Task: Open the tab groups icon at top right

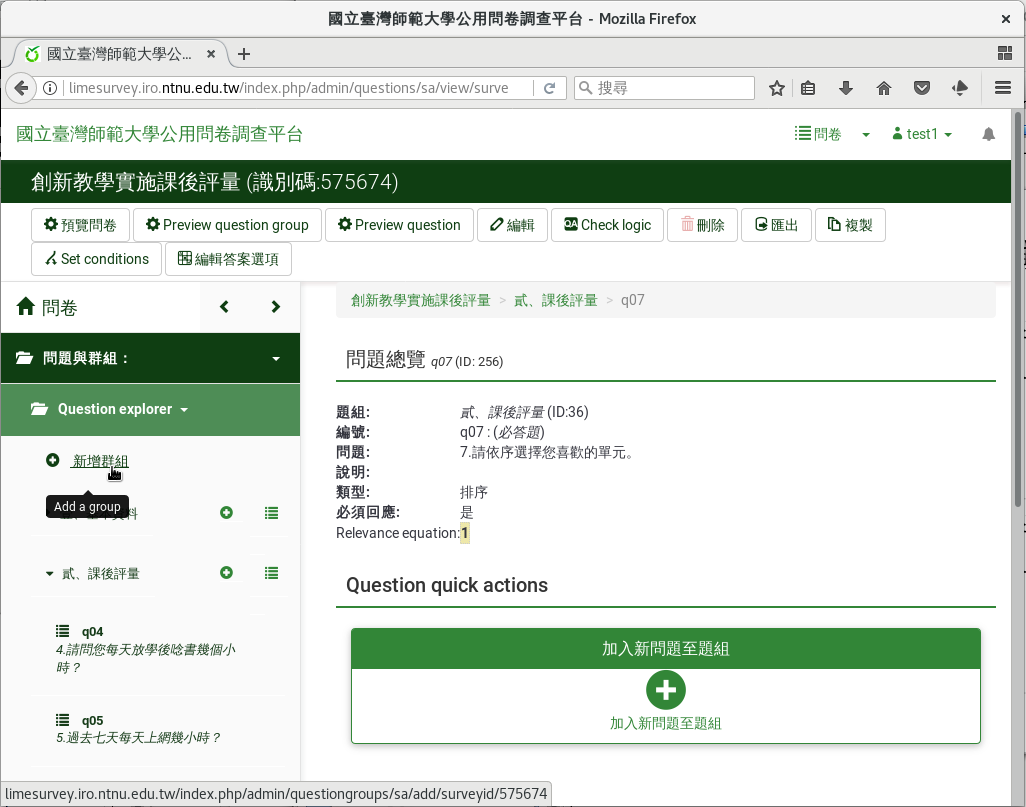Action: click(1005, 54)
